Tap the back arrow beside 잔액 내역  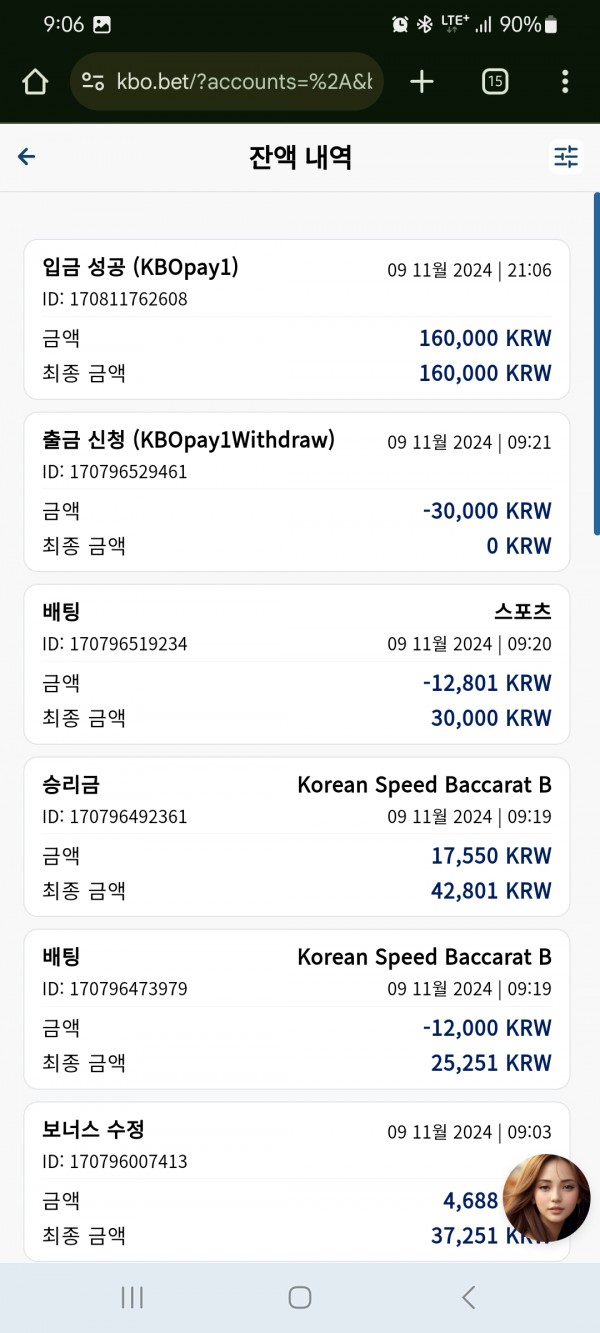click(x=27, y=157)
